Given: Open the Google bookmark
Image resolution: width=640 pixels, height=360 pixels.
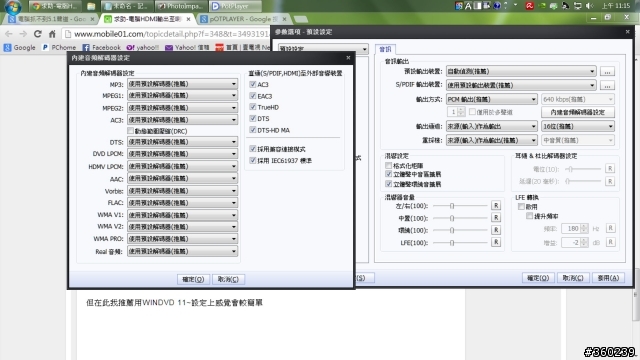Looking at the screenshot, I should (x=20, y=47).
